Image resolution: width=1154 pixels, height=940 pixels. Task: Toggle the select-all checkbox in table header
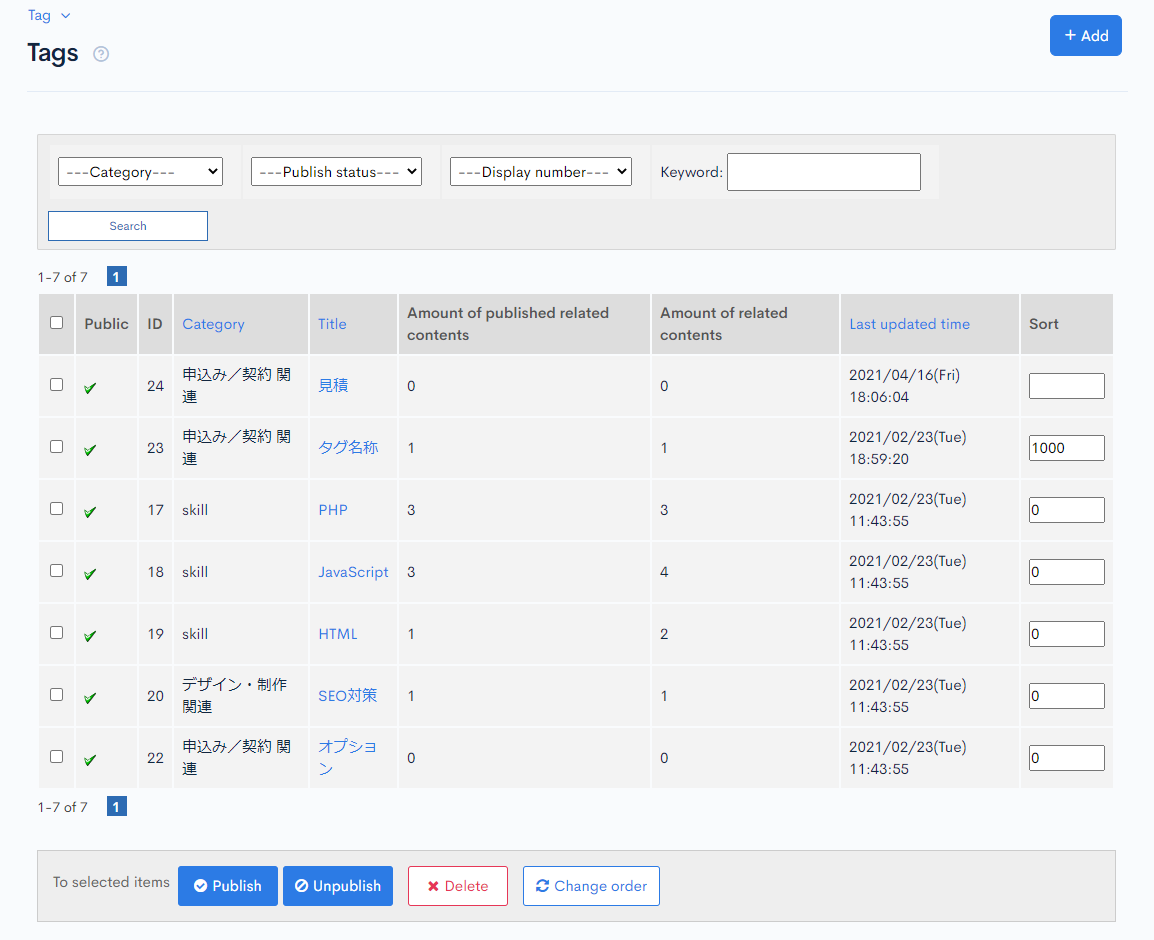click(57, 322)
